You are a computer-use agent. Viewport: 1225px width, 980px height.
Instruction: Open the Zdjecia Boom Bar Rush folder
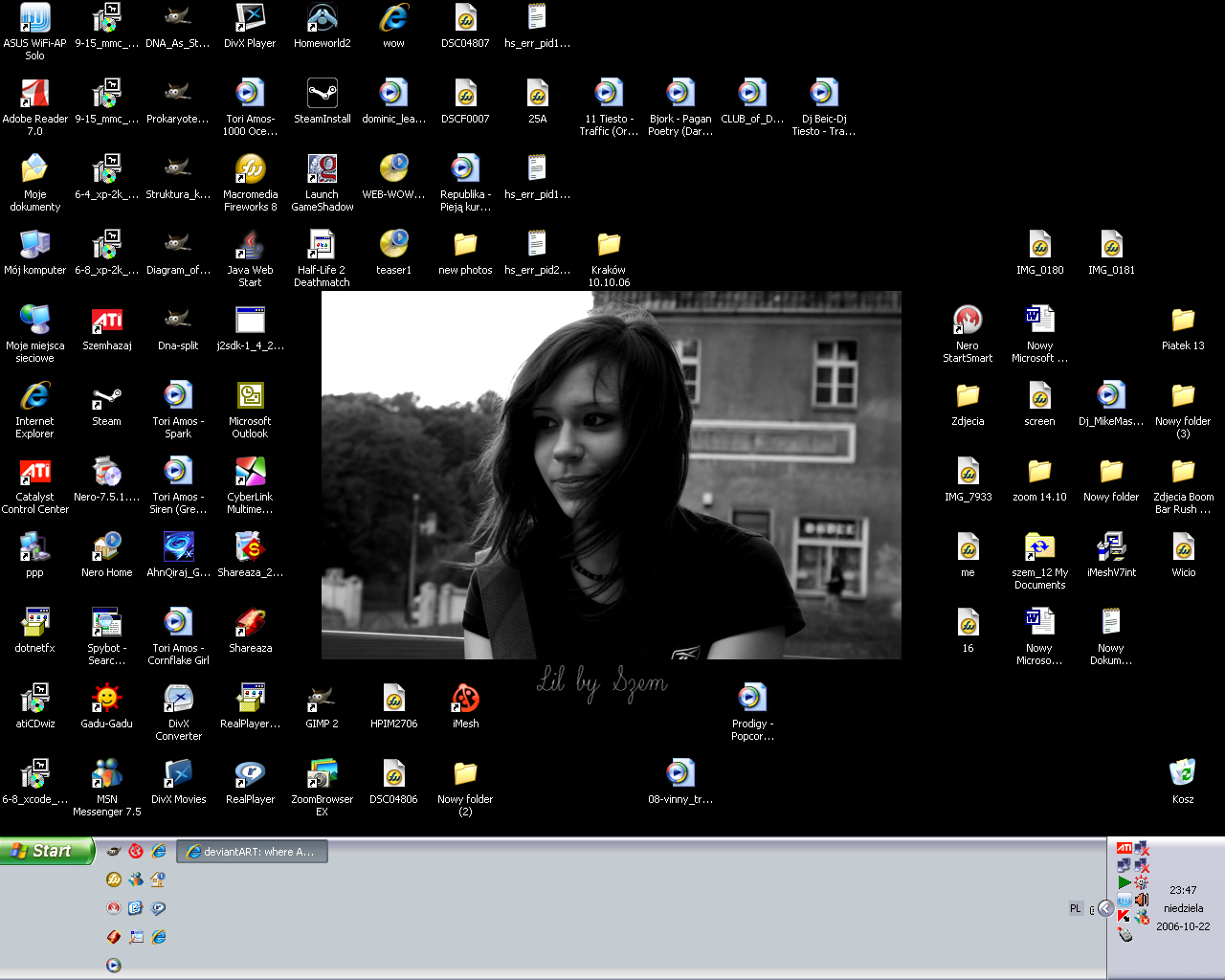[1183, 484]
